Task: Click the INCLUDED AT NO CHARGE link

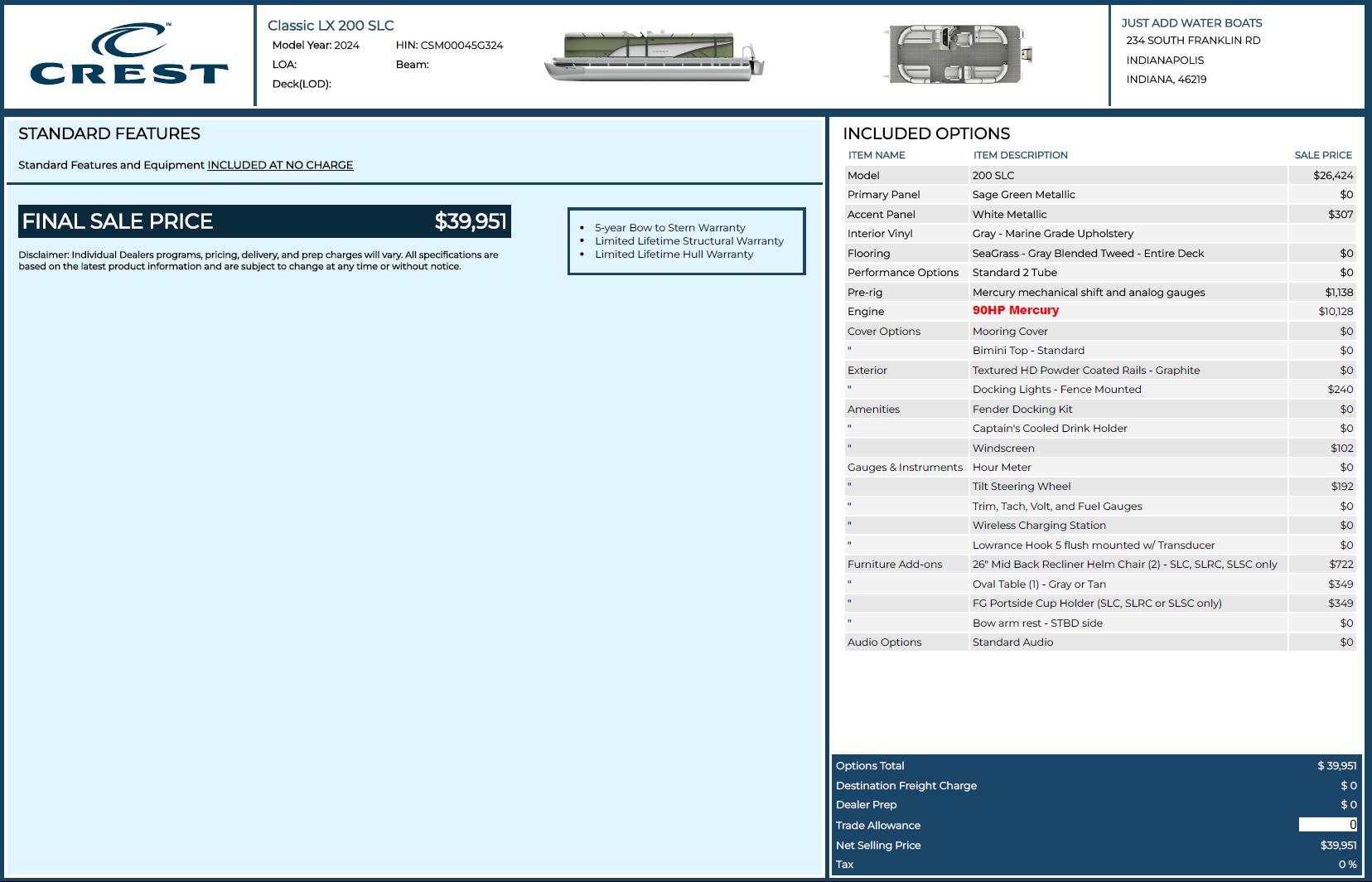Action: [x=280, y=165]
